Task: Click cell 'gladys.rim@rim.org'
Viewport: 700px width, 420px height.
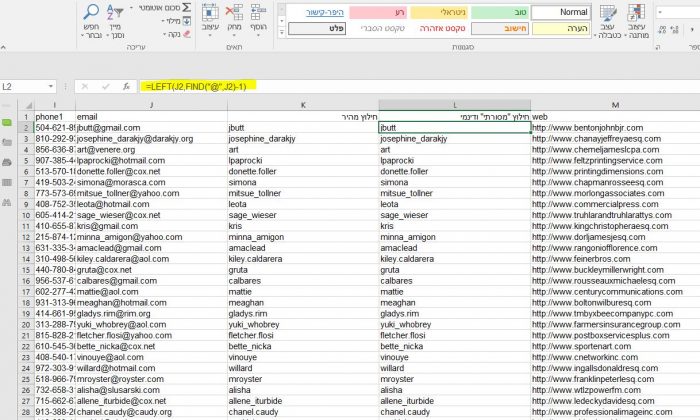Action: [x=151, y=314]
